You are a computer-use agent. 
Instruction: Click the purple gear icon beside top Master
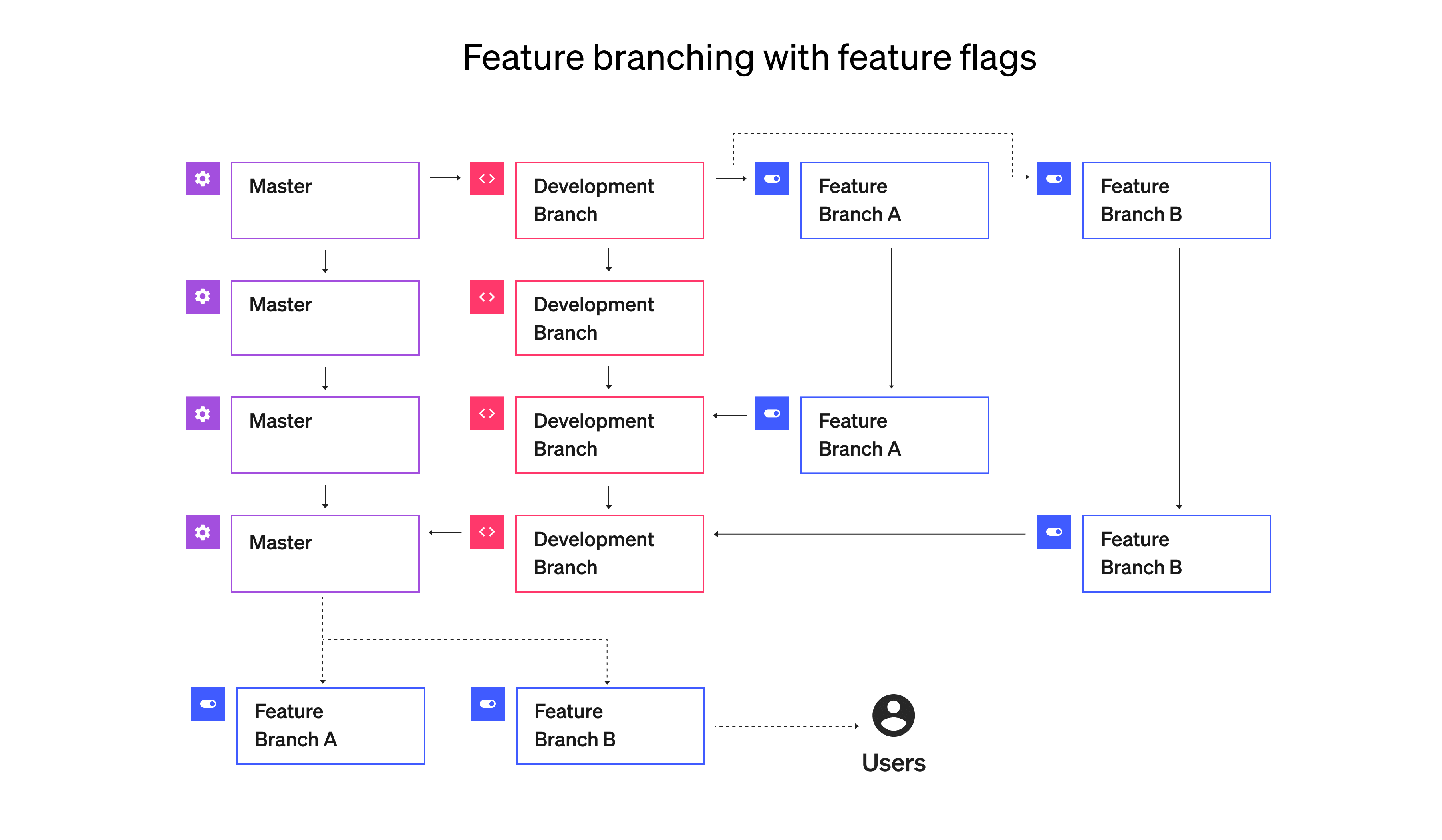pos(203,179)
